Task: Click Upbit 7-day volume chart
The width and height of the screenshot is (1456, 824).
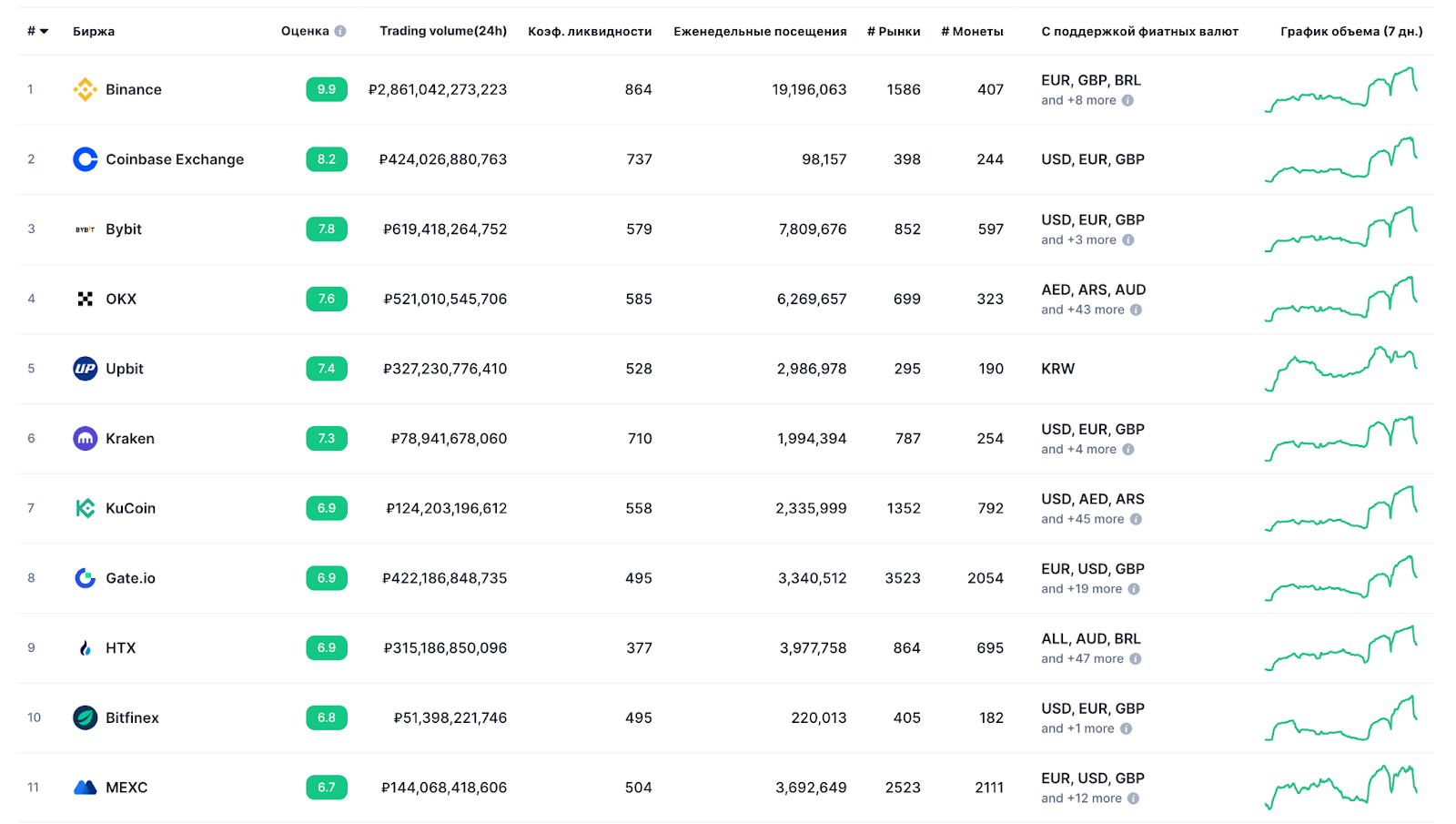Action: click(x=1341, y=369)
